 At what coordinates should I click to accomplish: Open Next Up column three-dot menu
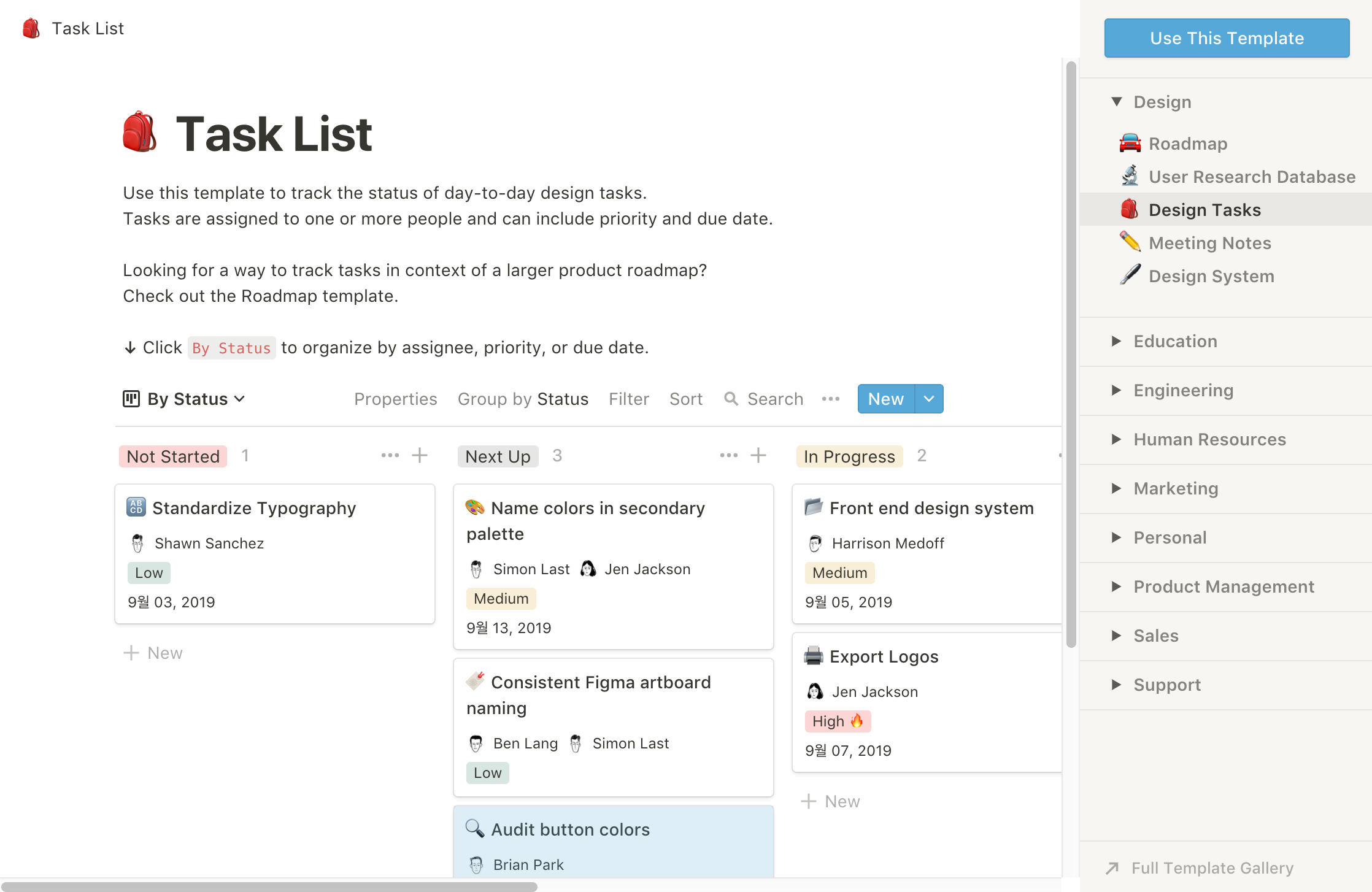tap(728, 455)
